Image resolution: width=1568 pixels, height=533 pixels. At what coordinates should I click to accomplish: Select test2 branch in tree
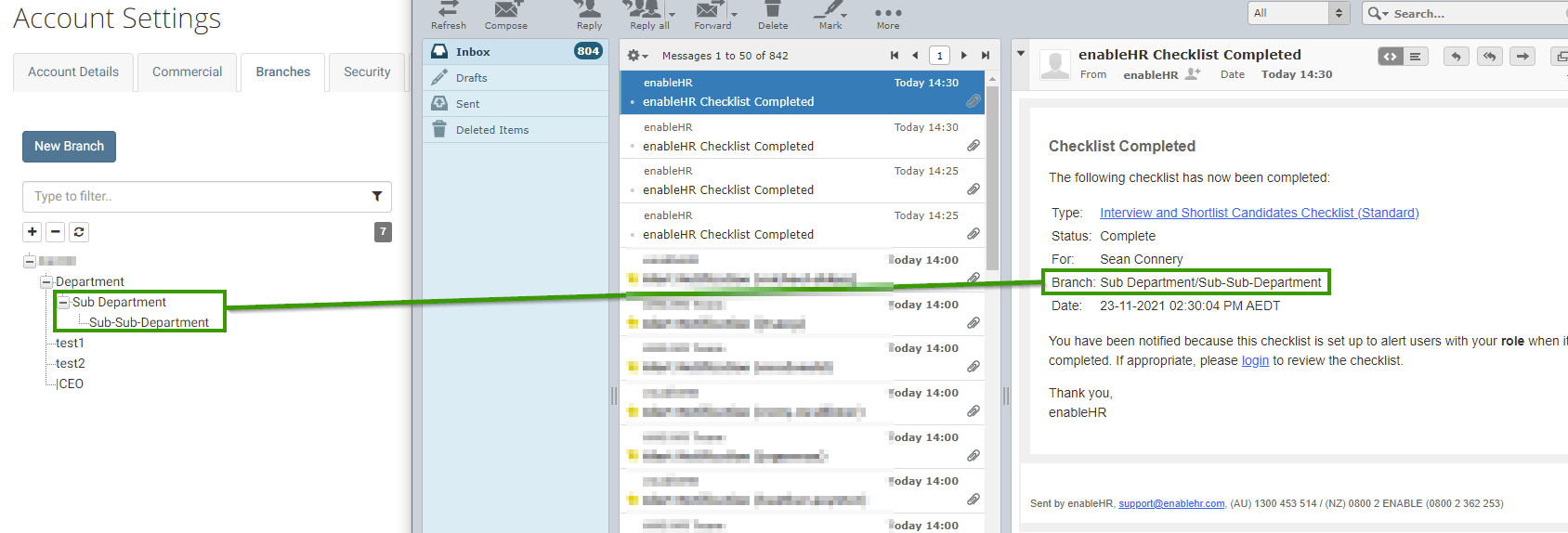71,363
